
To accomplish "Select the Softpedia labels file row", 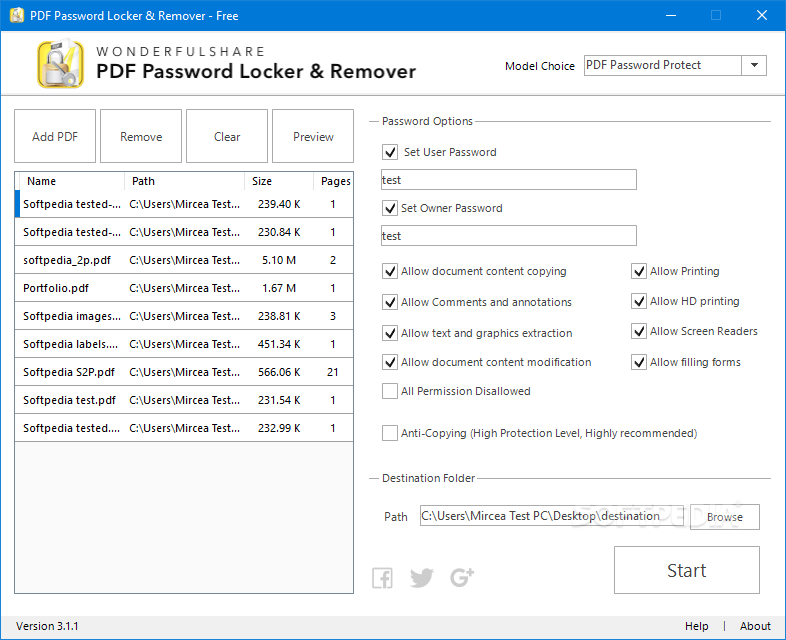I will pos(184,344).
